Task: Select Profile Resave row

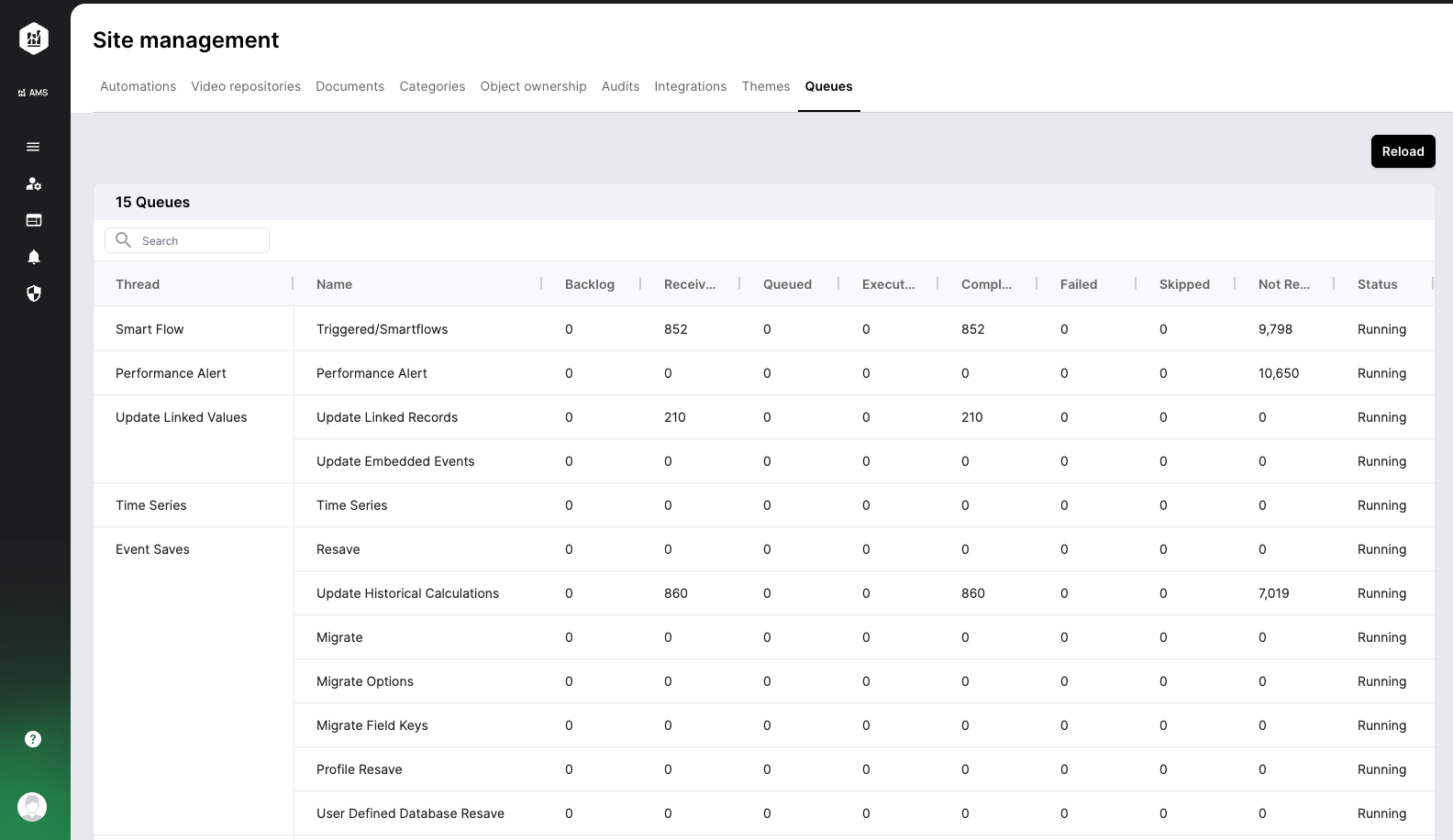Action: click(x=864, y=769)
